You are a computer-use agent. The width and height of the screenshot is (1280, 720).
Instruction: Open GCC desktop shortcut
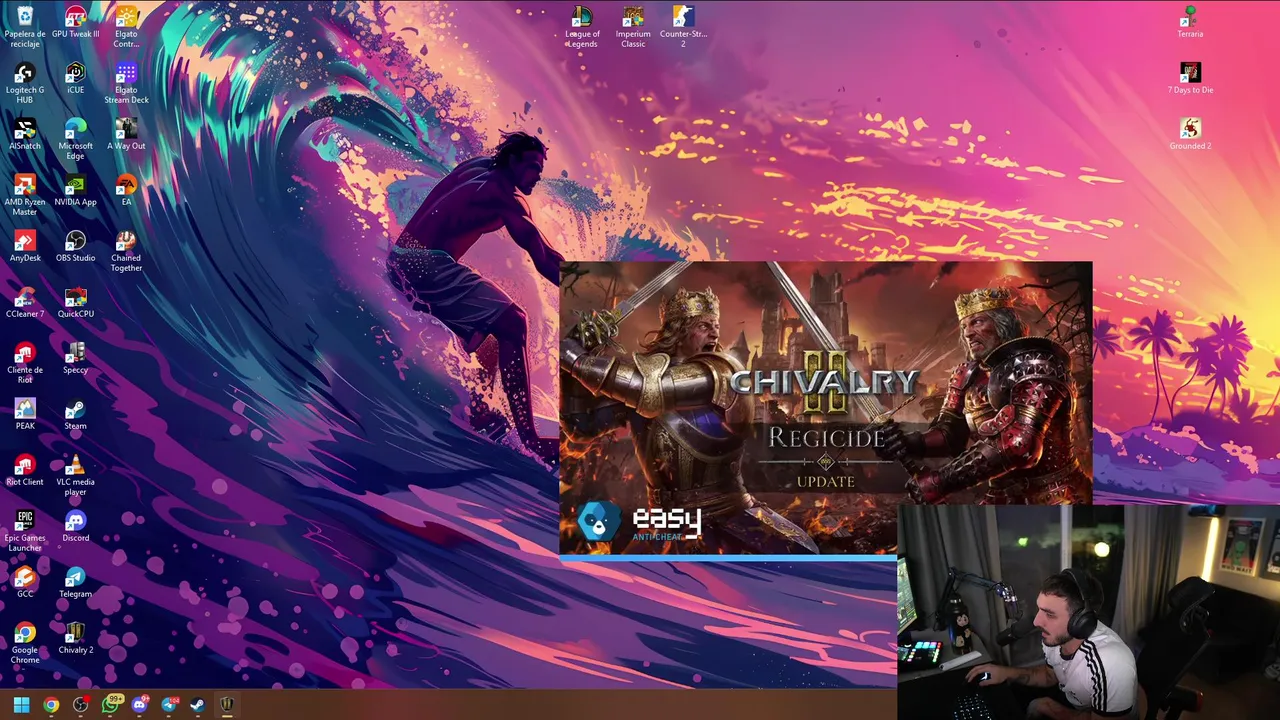click(x=25, y=582)
